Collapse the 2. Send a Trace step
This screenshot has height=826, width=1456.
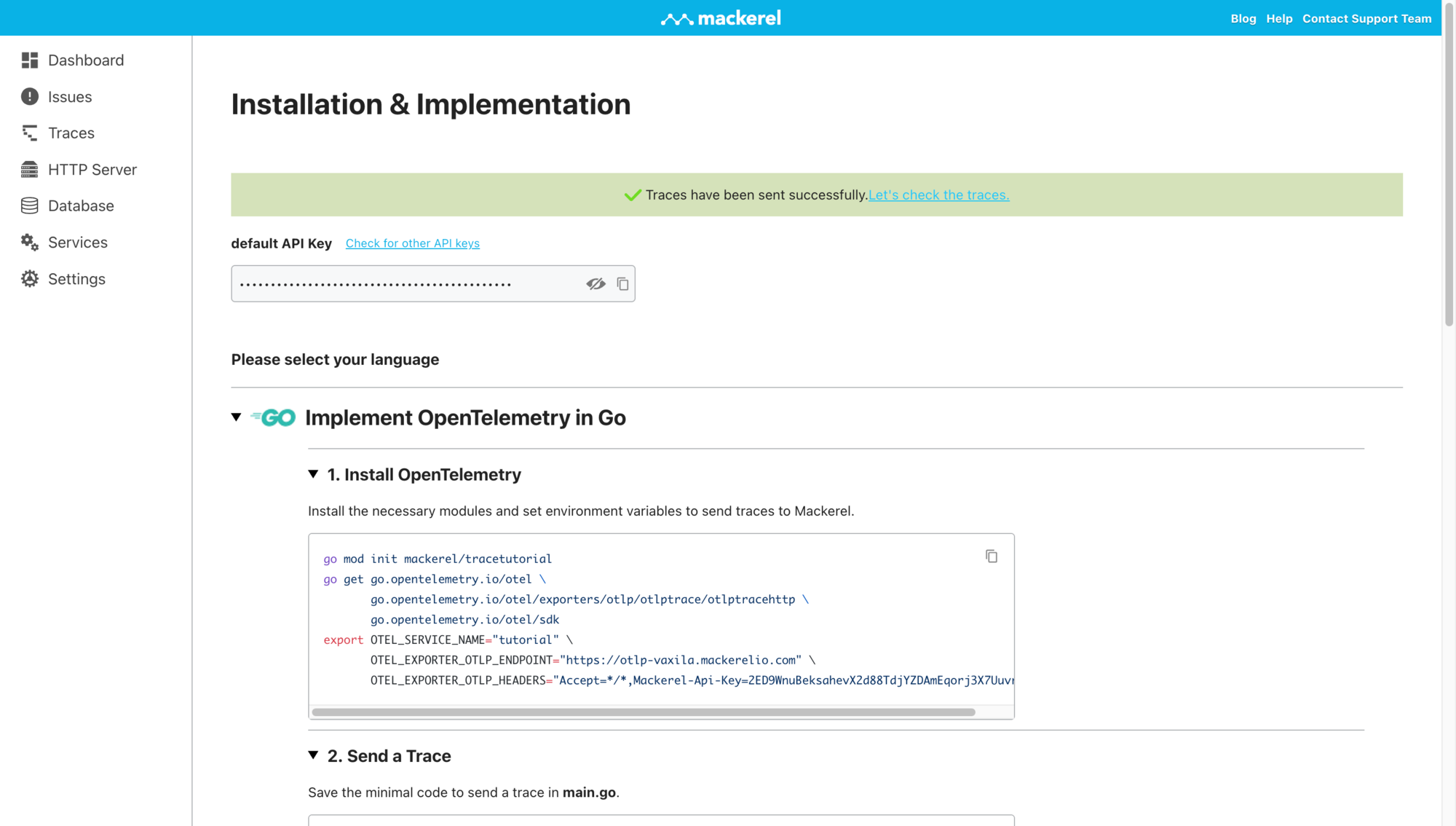click(x=313, y=755)
